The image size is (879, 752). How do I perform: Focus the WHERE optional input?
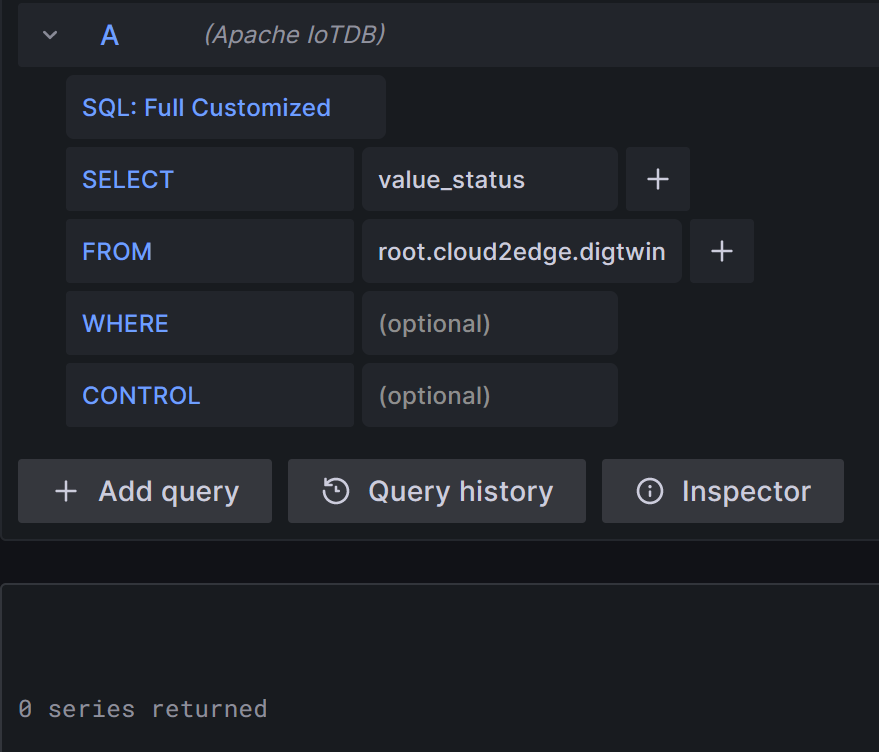click(490, 324)
